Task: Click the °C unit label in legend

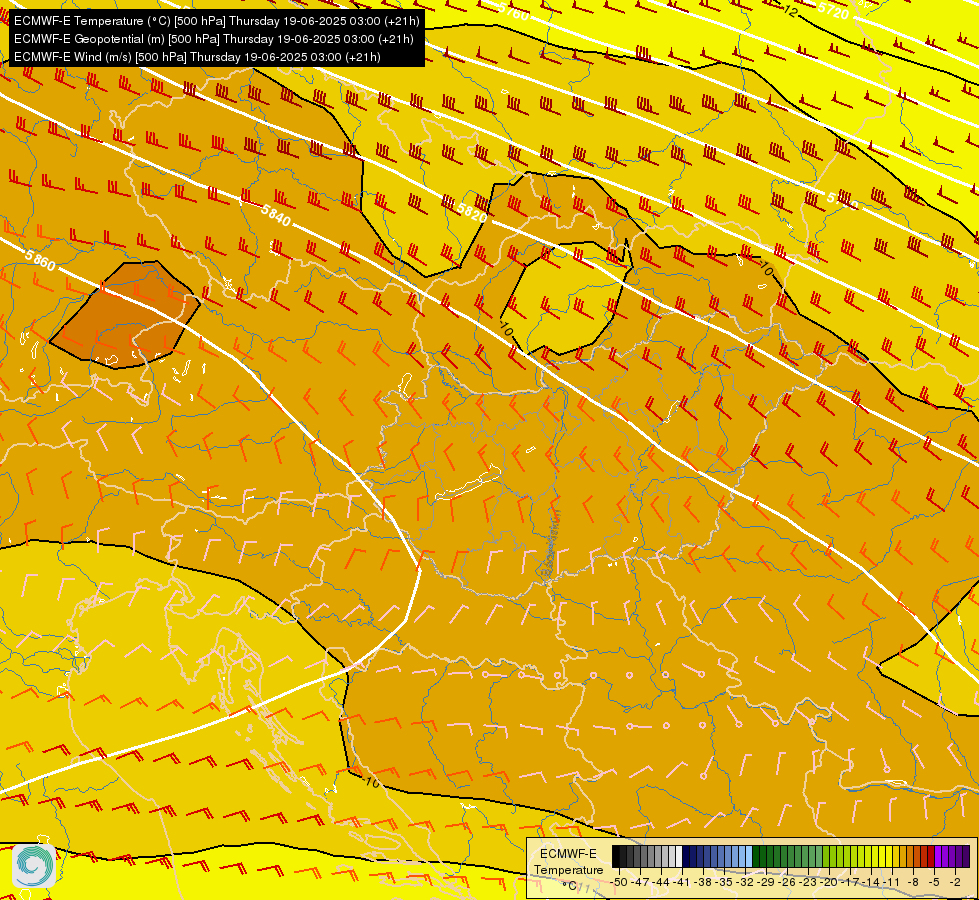Action: 569,886
